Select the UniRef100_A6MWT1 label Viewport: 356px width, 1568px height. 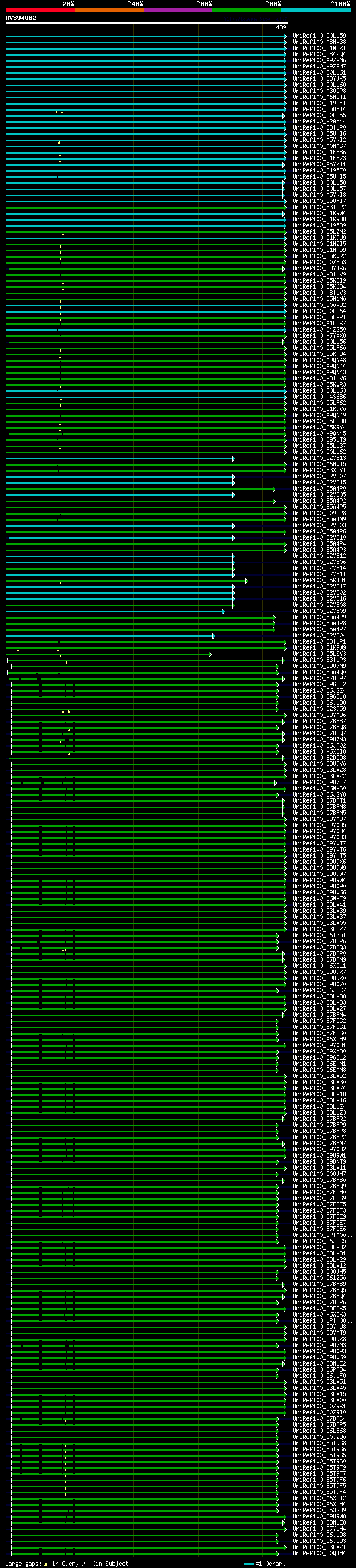point(319,97)
